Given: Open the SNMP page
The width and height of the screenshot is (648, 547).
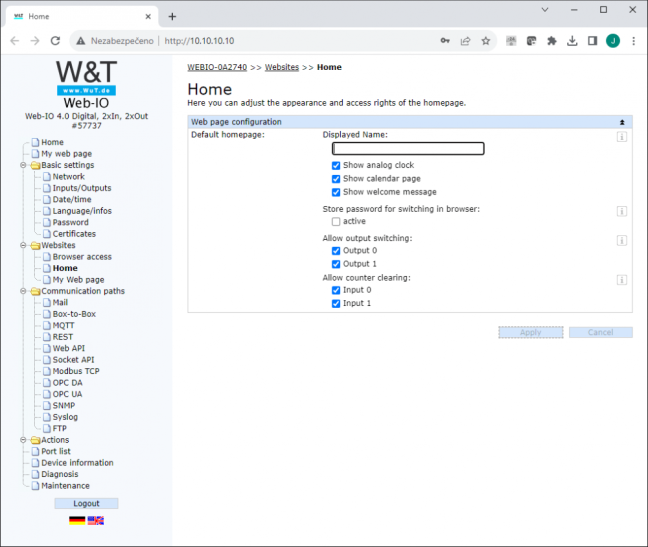Looking at the screenshot, I should pyautogui.click(x=64, y=406).
